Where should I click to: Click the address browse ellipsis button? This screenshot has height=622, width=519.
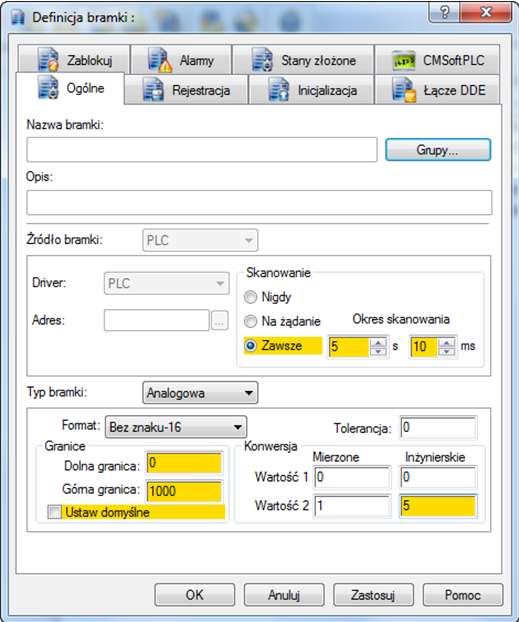coord(219,320)
